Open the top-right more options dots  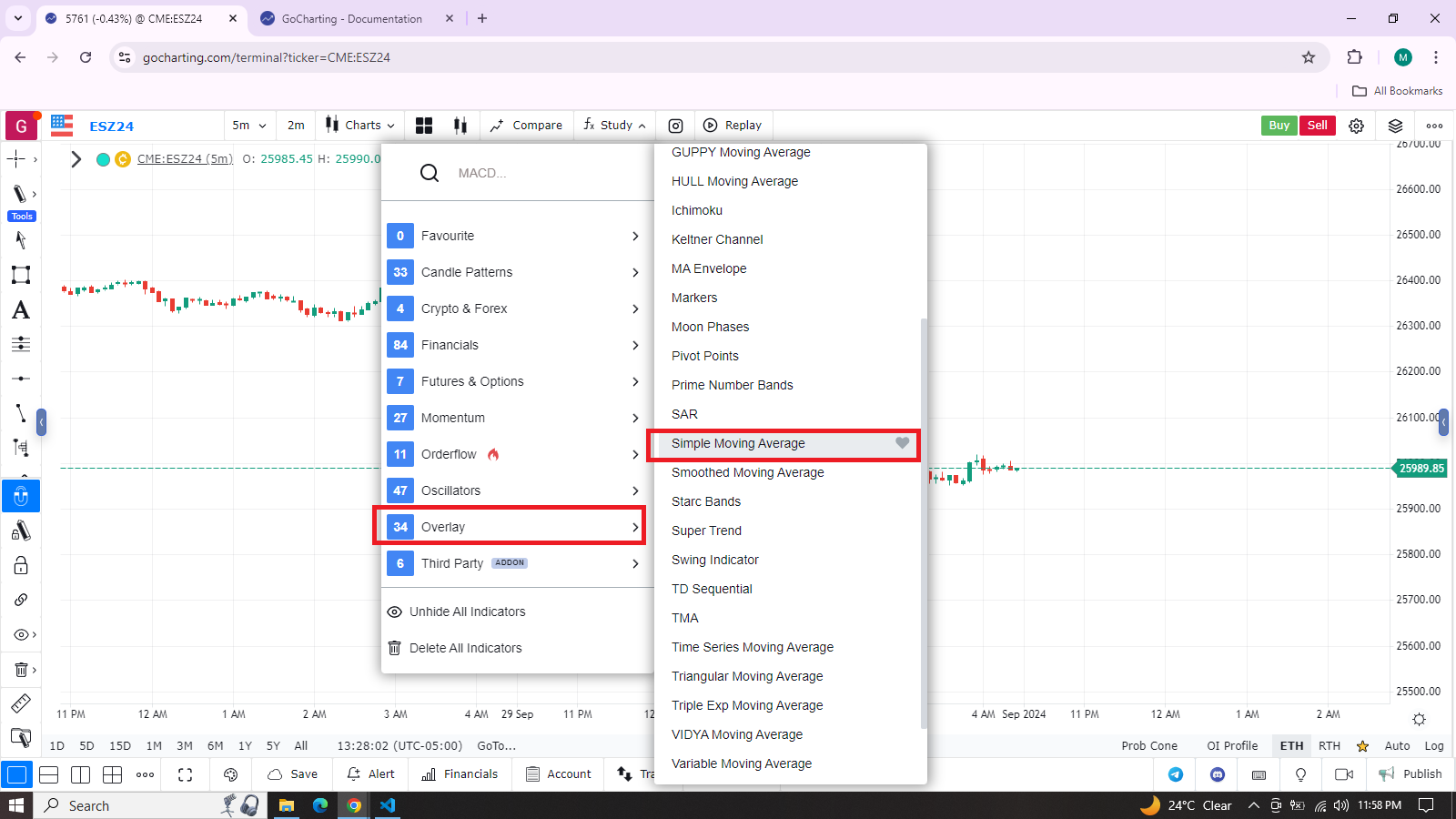pyautogui.click(x=1434, y=126)
